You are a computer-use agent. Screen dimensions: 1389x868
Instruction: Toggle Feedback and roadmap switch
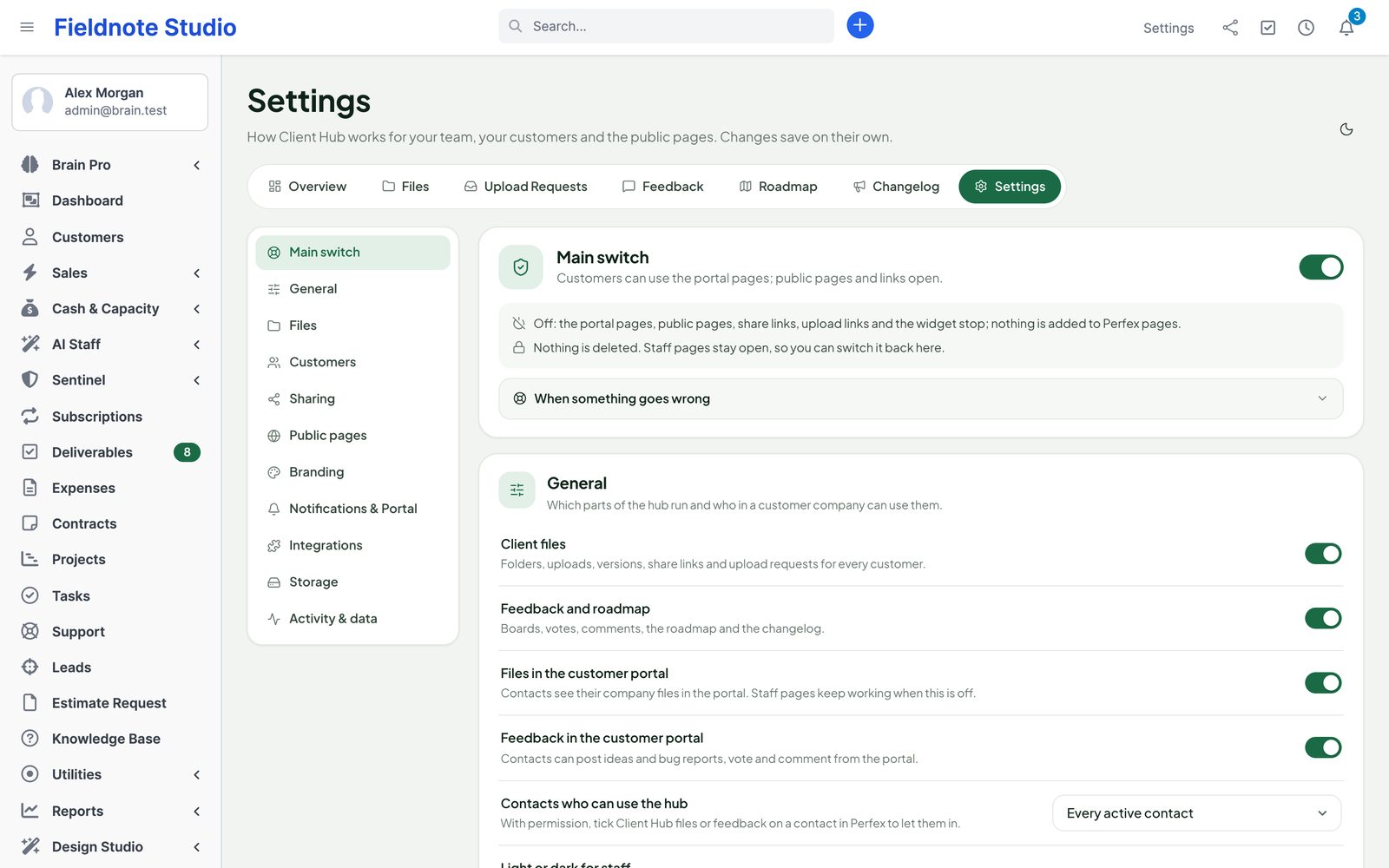pos(1323,618)
